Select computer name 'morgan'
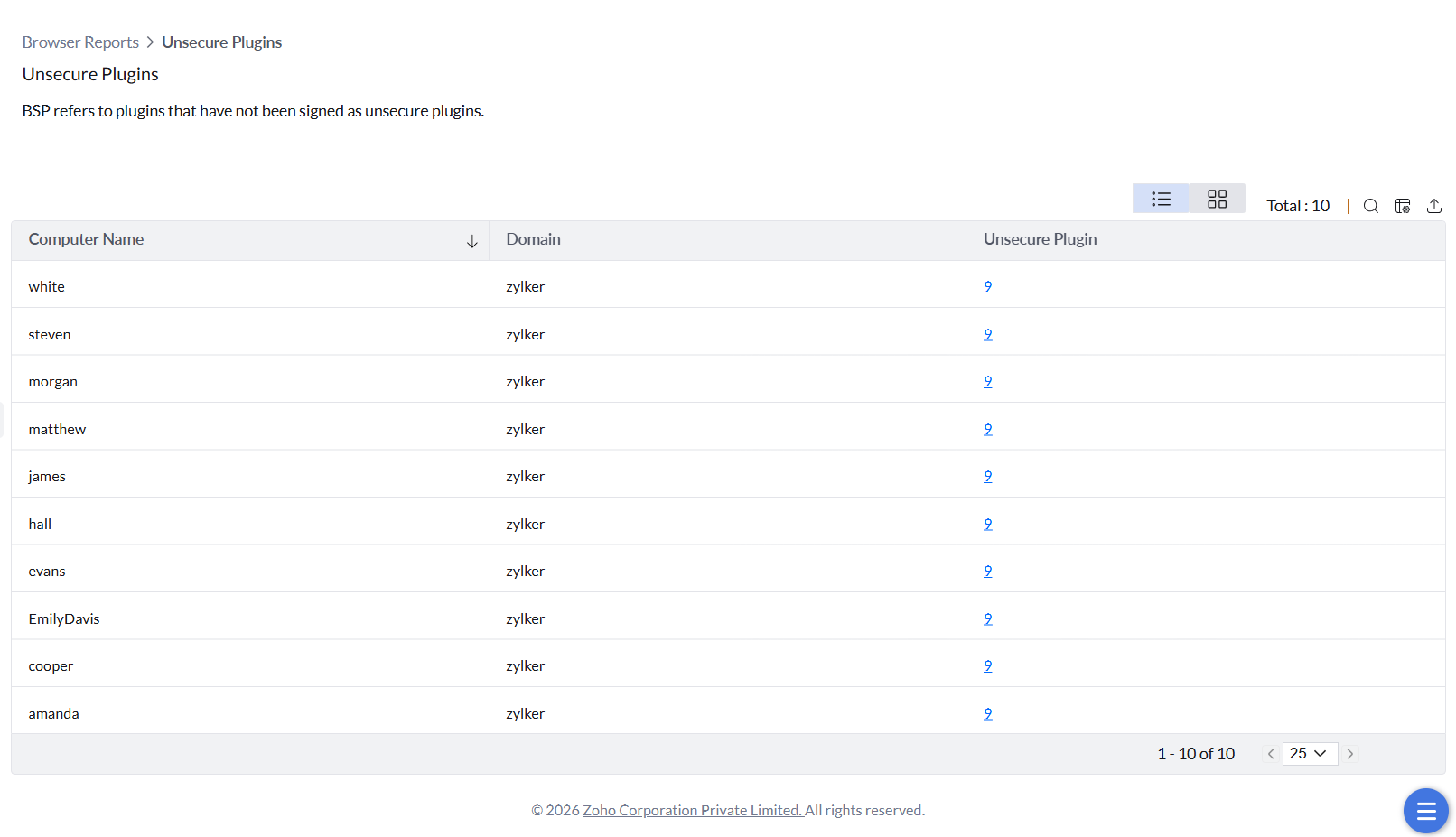The image size is (1456, 837). pos(52,382)
